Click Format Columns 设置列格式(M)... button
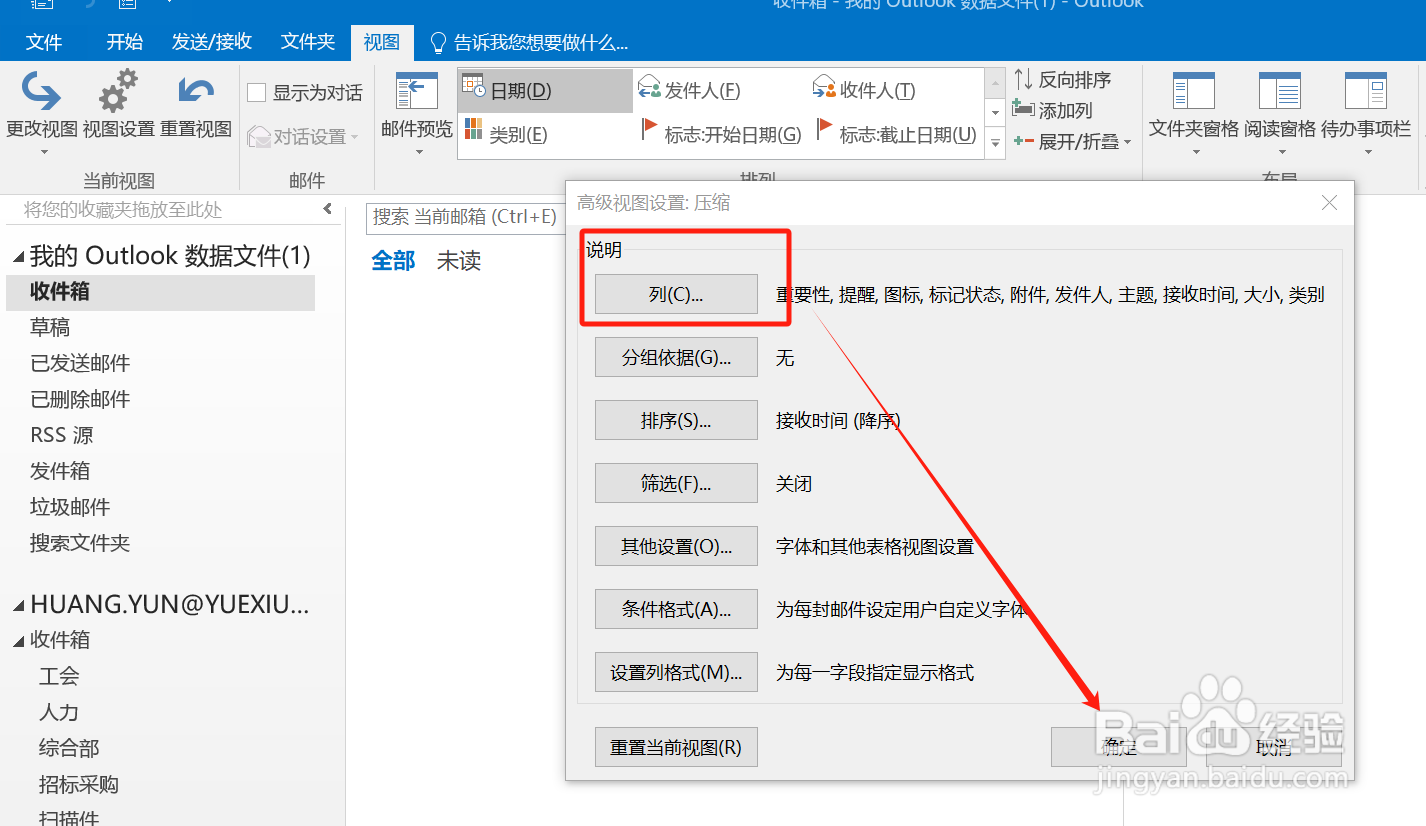The width and height of the screenshot is (1426, 826). tap(676, 672)
